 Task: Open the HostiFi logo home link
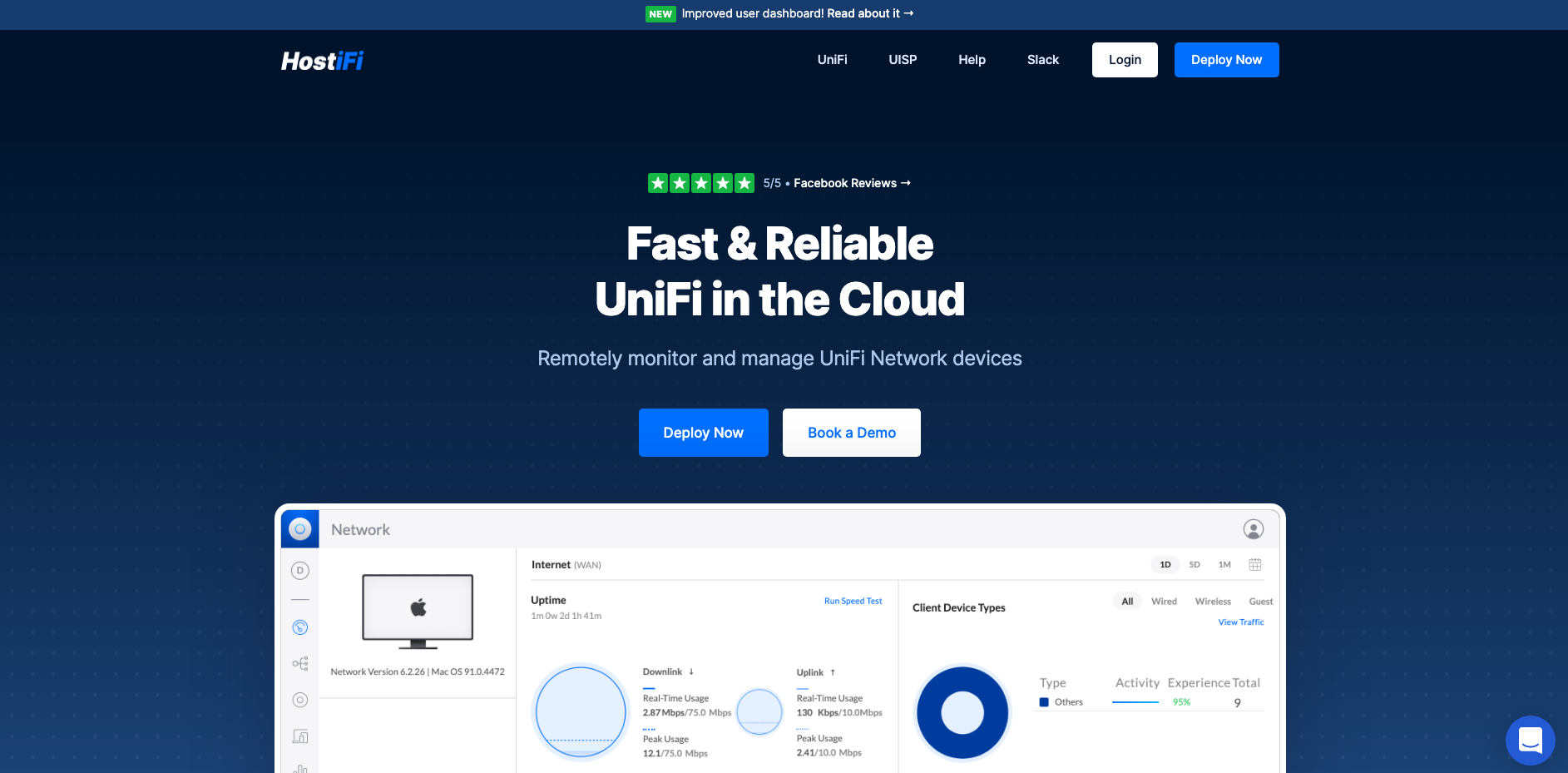[322, 61]
